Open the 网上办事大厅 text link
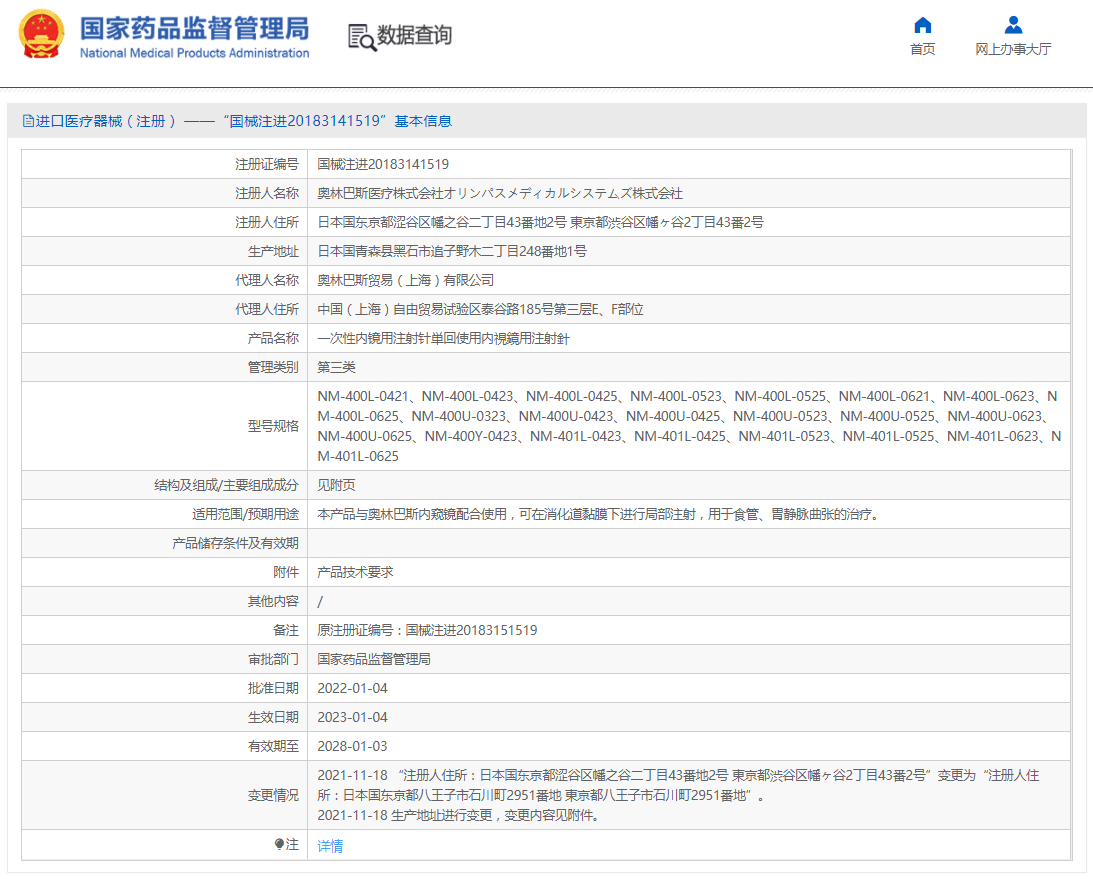 [x=1013, y=50]
